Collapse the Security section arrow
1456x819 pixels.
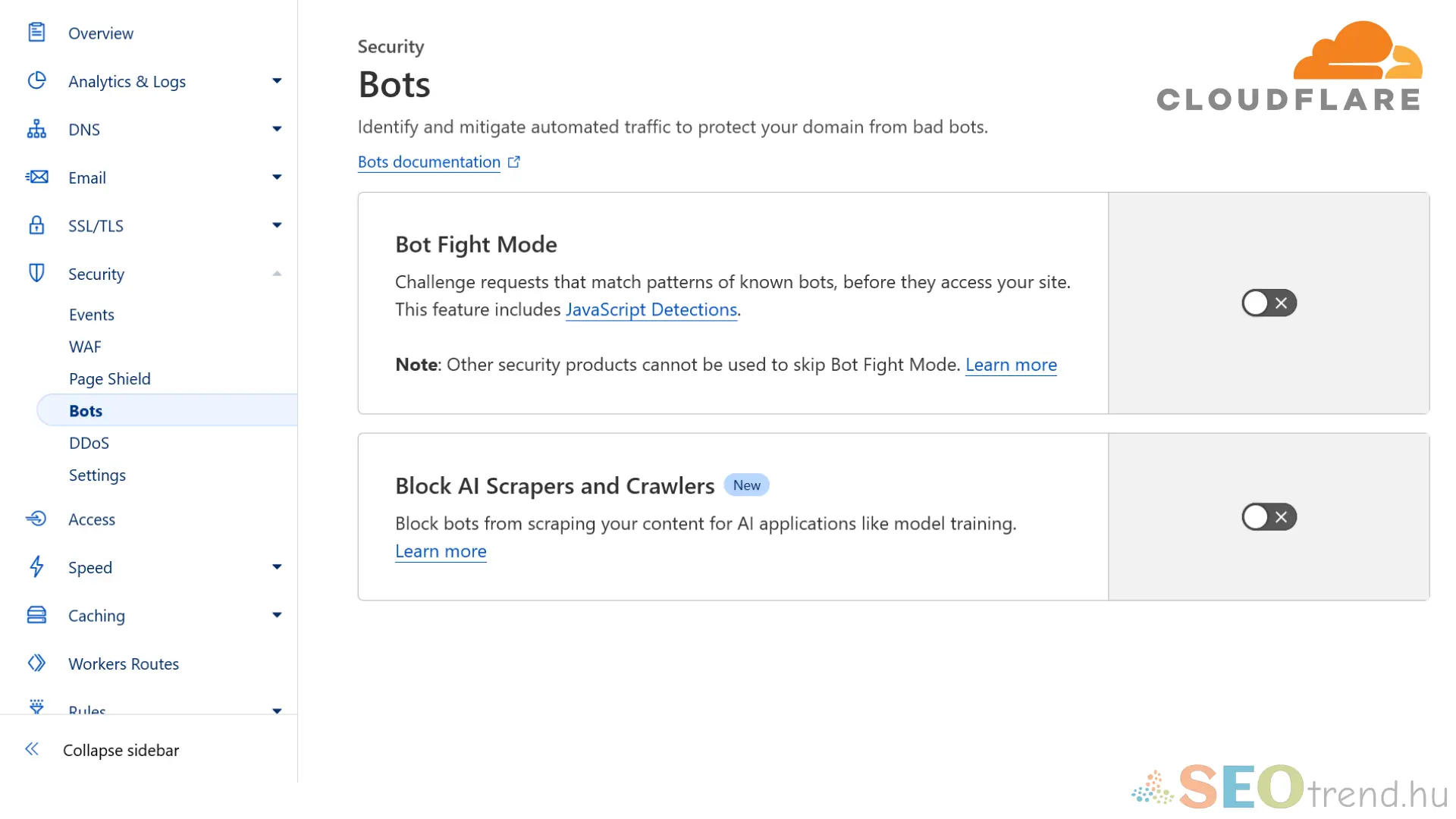[277, 274]
